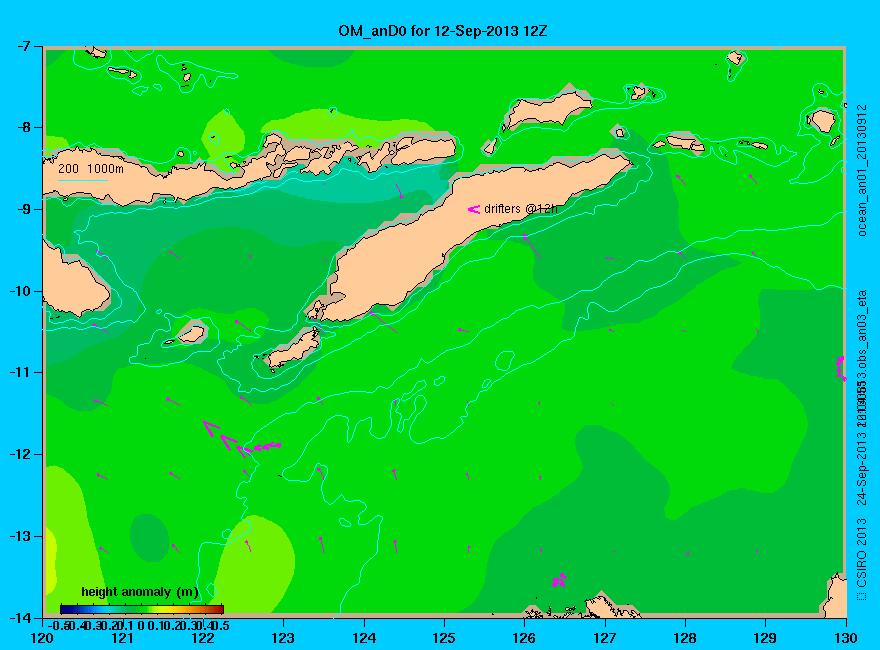This screenshot has height=650, width=880.
Task: Click the y-axis label '-10'
Action: click(x=20, y=291)
